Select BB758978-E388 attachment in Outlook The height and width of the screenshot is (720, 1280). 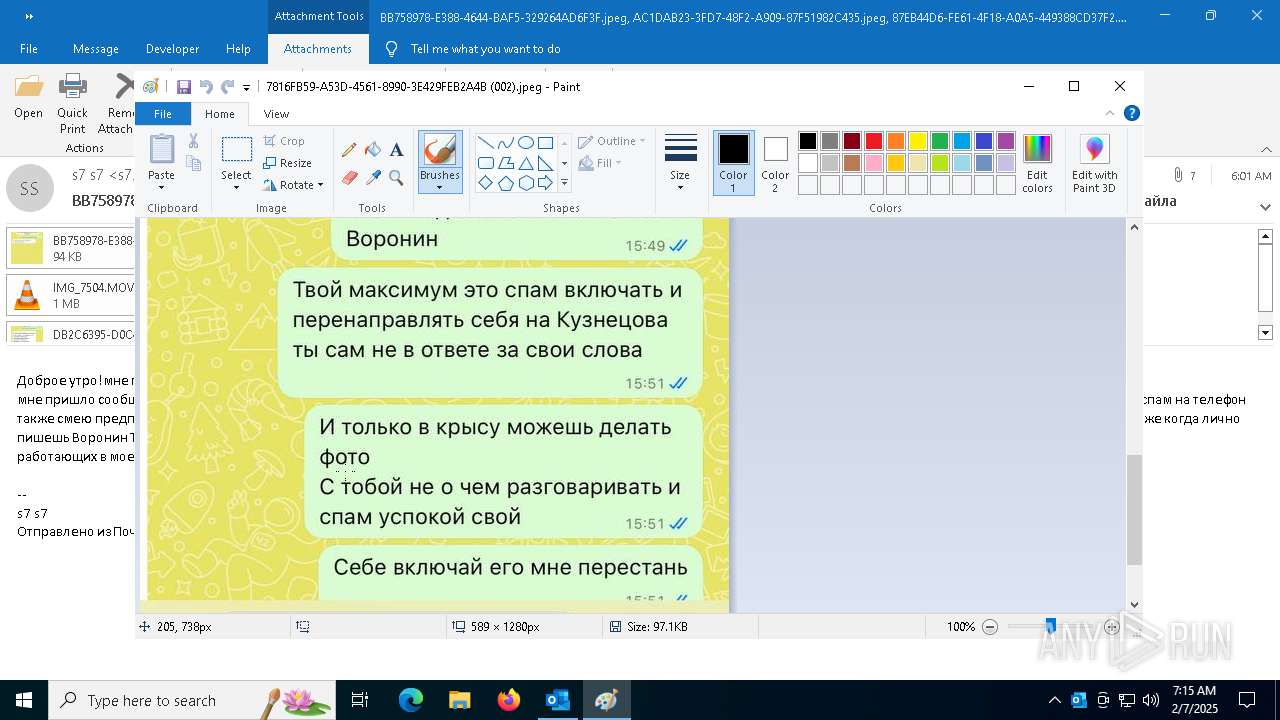[x=70, y=248]
